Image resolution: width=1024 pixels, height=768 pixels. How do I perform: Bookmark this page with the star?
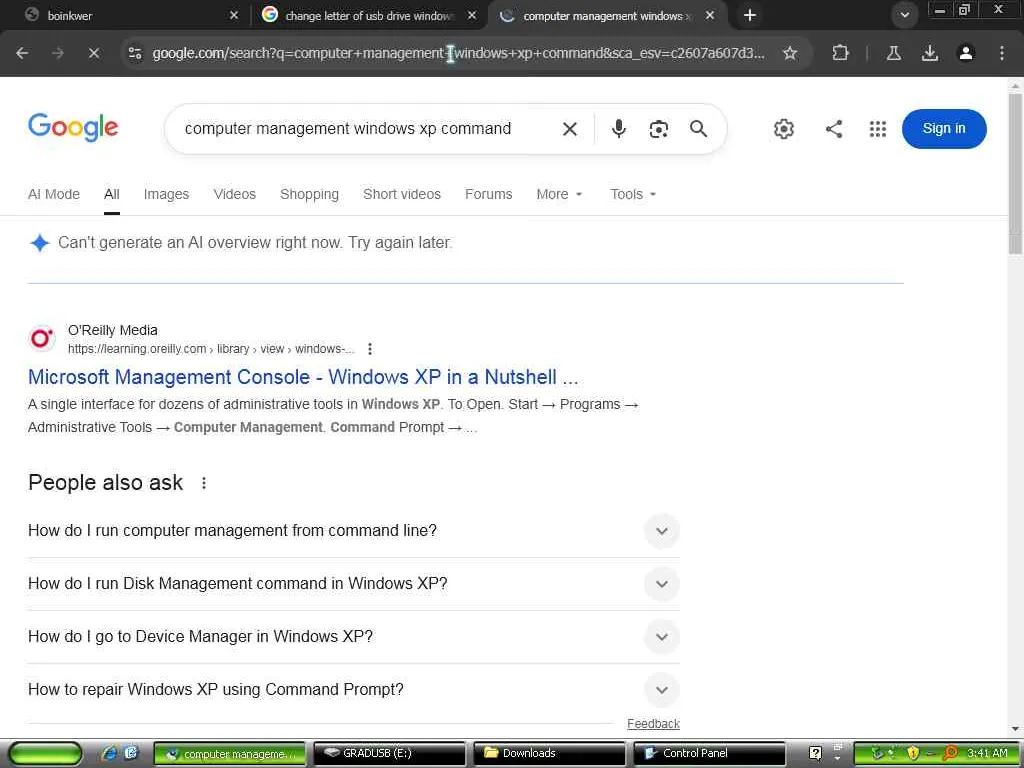click(790, 53)
